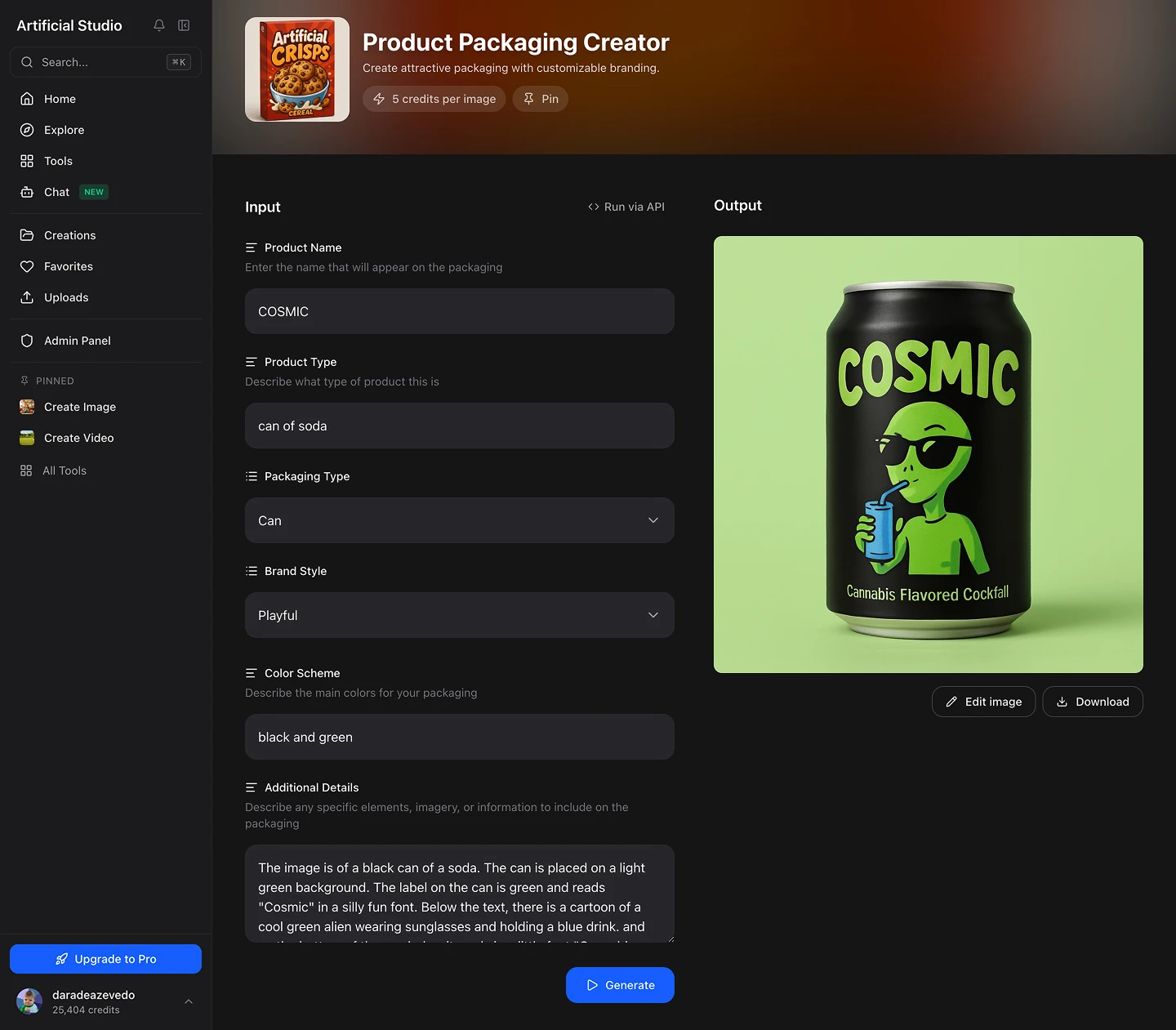Click the COSMIC product name input field
The image size is (1176, 1030).
(x=459, y=311)
